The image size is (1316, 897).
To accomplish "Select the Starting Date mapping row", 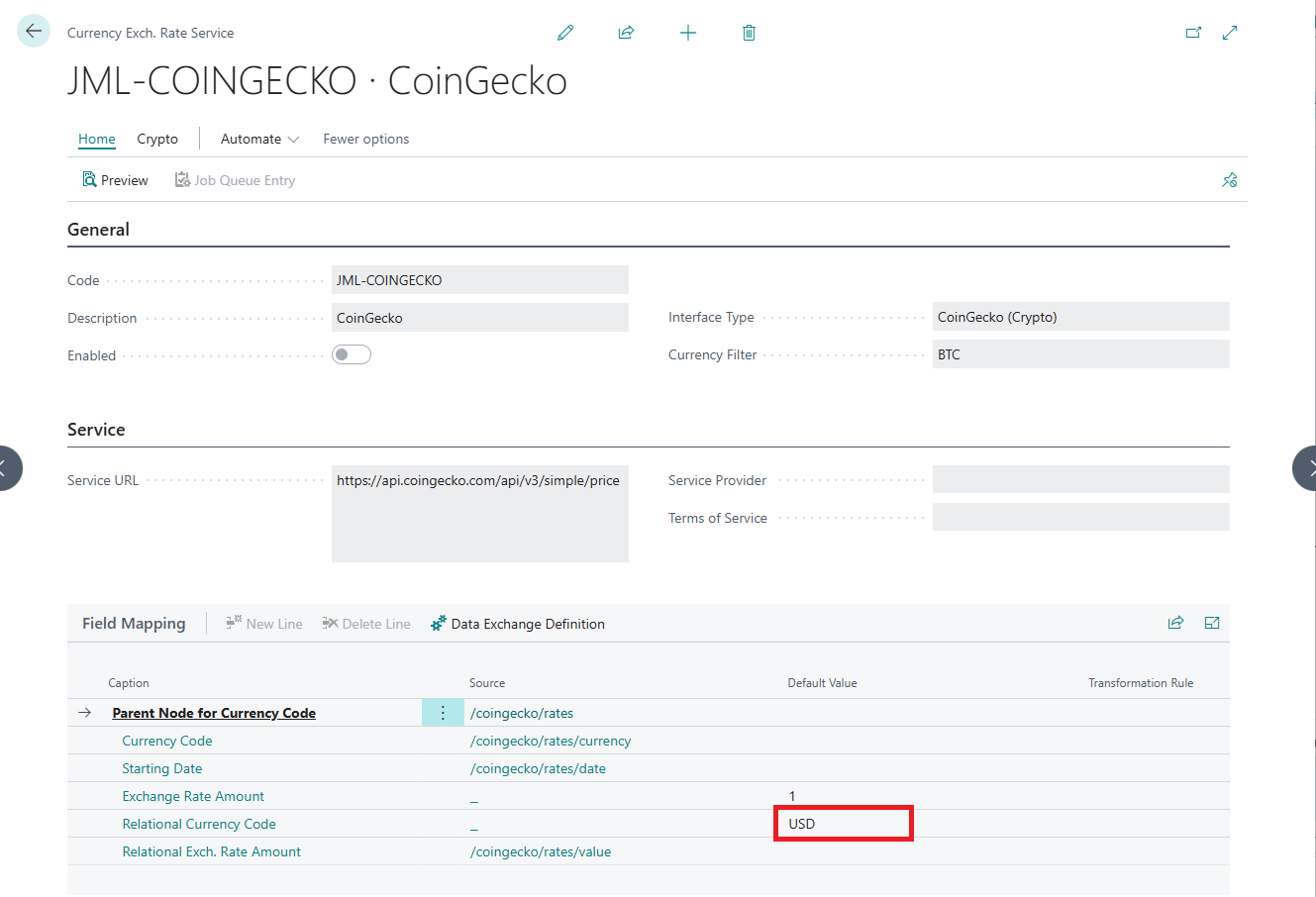I will (649, 768).
